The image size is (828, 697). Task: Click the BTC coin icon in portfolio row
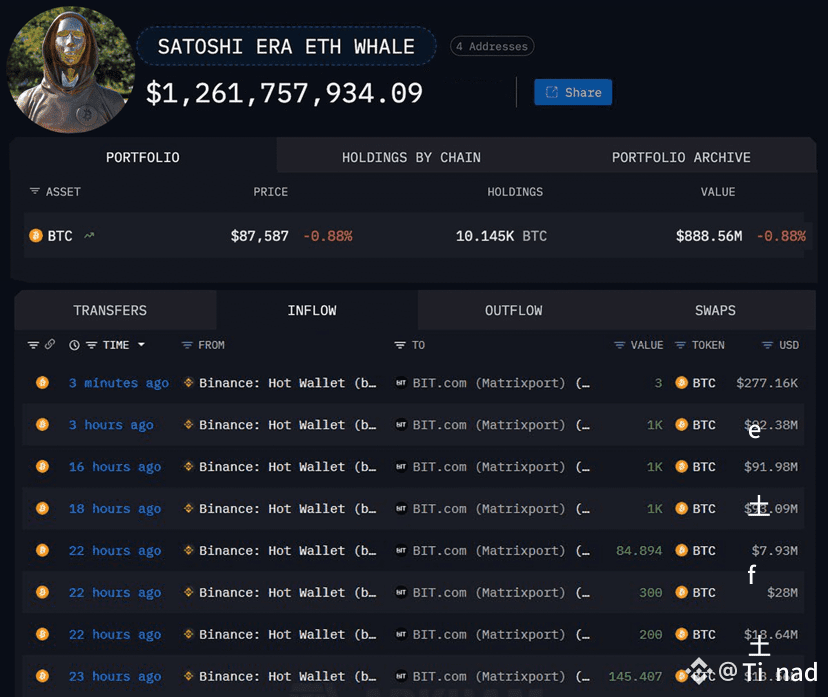[x=36, y=236]
